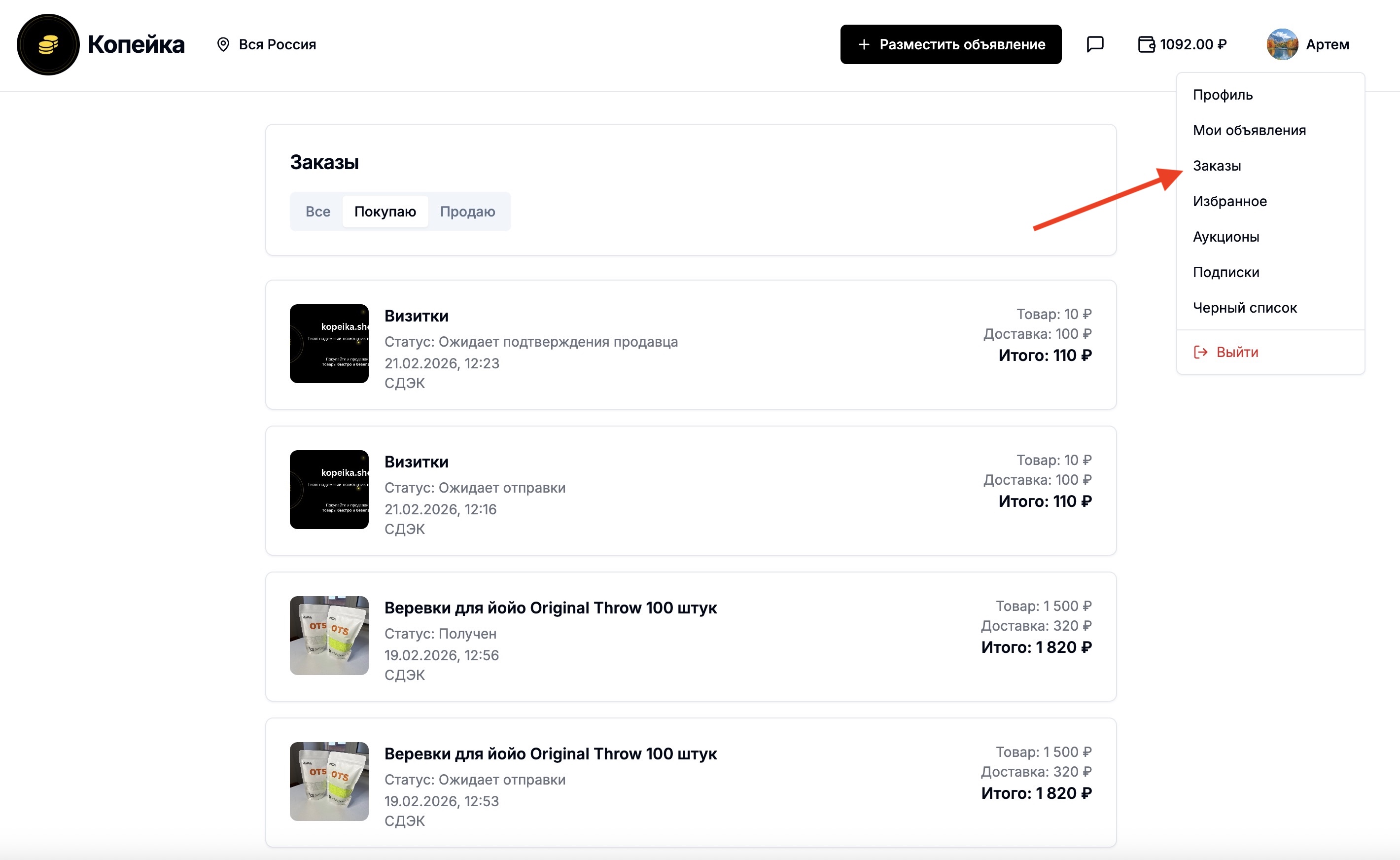1400x860 pixels.
Task: Click the logout arrow icon
Action: 1200,352
